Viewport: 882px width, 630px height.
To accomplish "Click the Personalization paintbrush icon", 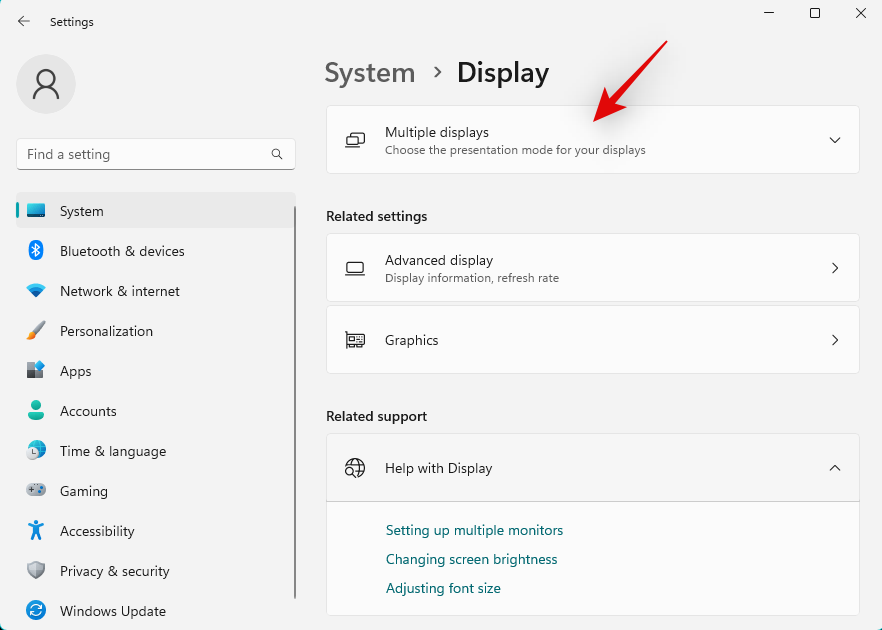I will 36,331.
